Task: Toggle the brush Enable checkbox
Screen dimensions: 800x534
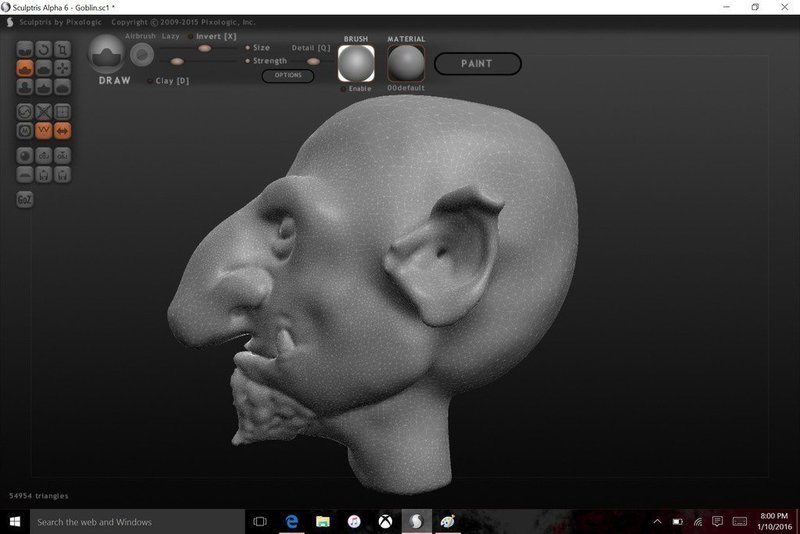Action: click(x=344, y=89)
